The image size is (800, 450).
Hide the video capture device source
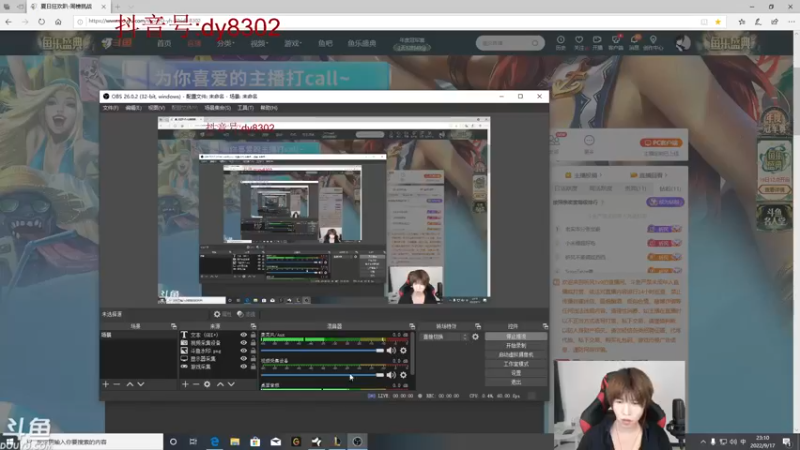pos(243,343)
